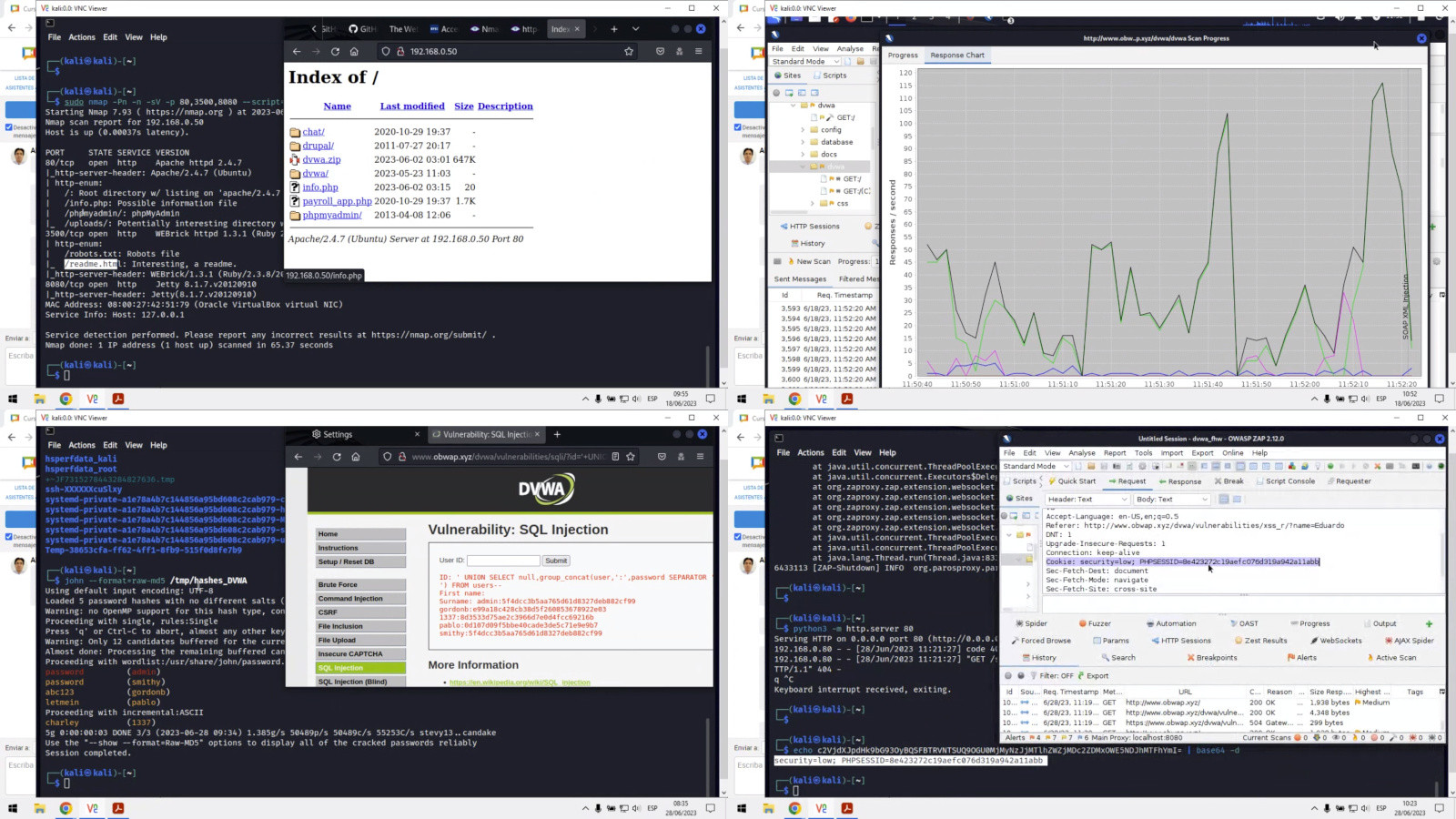The height and width of the screenshot is (819, 1456).
Task: Click the DVWA Submit button
Action: 556,561
